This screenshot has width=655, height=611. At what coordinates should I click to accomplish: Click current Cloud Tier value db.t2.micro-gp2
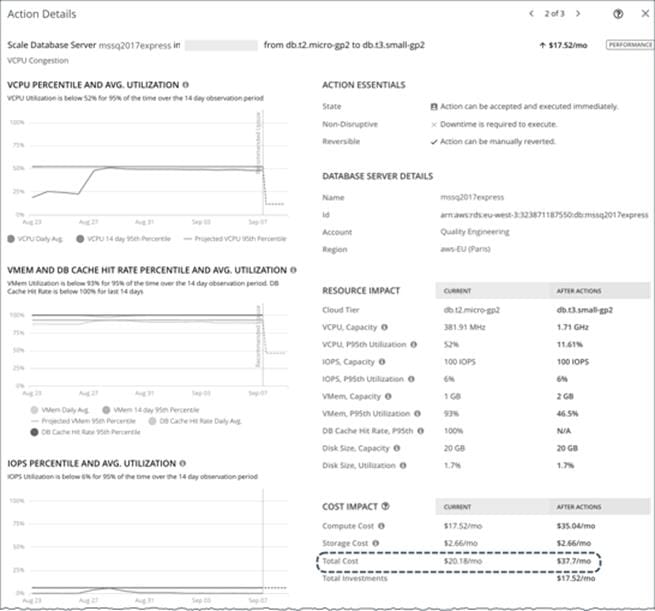[x=472, y=310]
